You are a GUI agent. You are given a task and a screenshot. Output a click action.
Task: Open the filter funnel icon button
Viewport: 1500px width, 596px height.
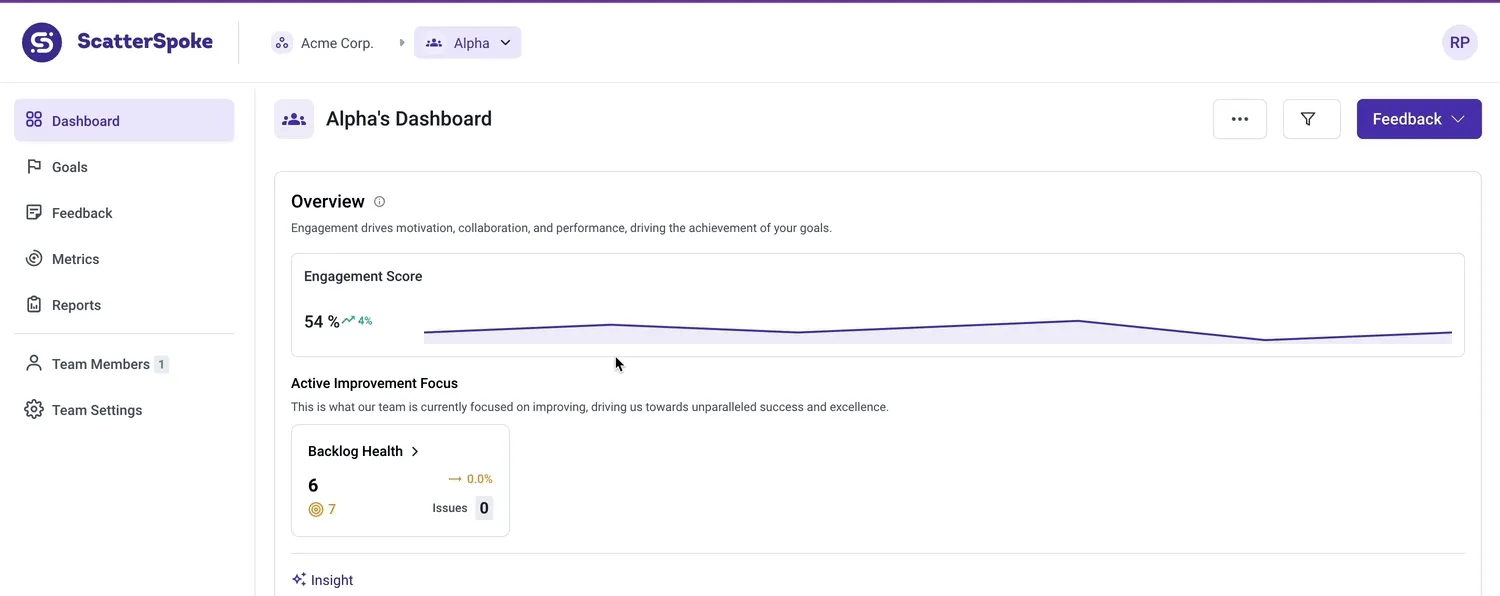click(x=1311, y=119)
